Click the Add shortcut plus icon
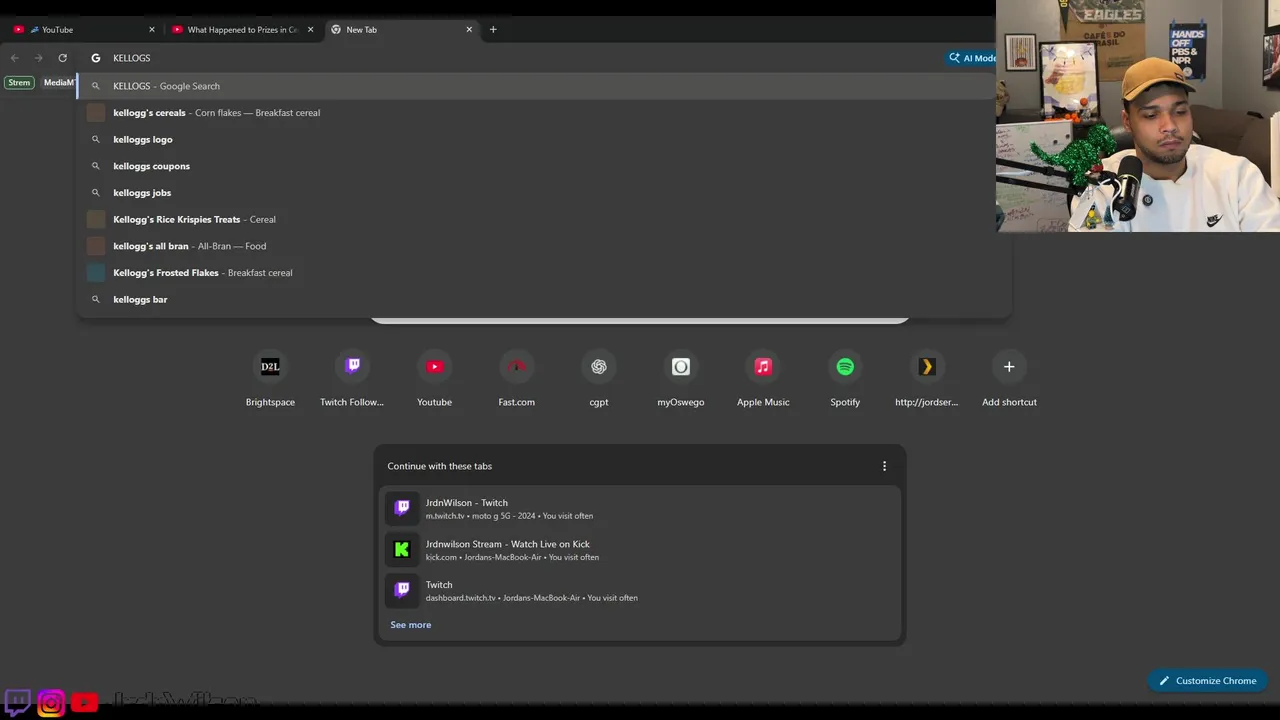 [1009, 367]
